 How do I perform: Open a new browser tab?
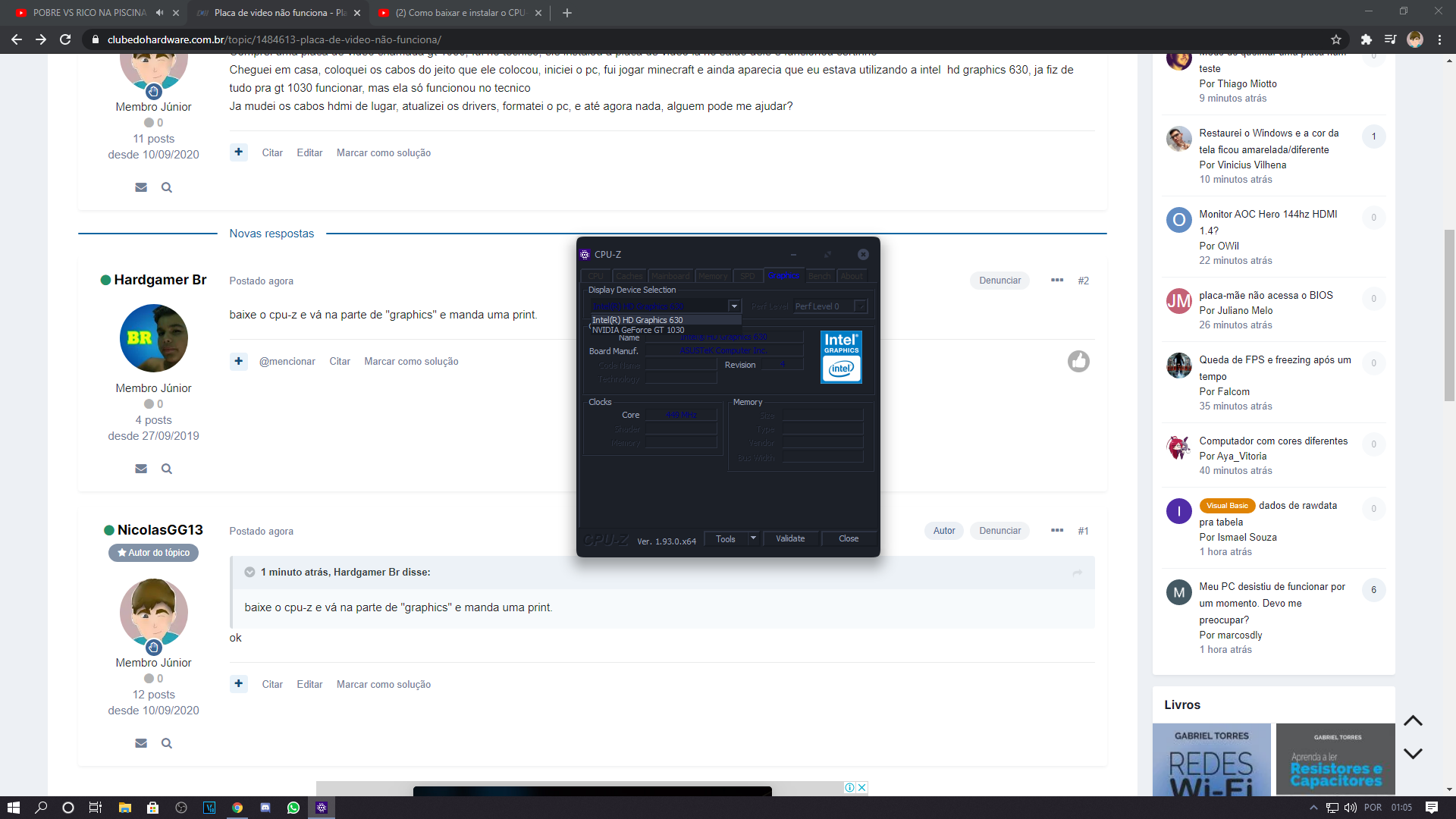point(567,12)
